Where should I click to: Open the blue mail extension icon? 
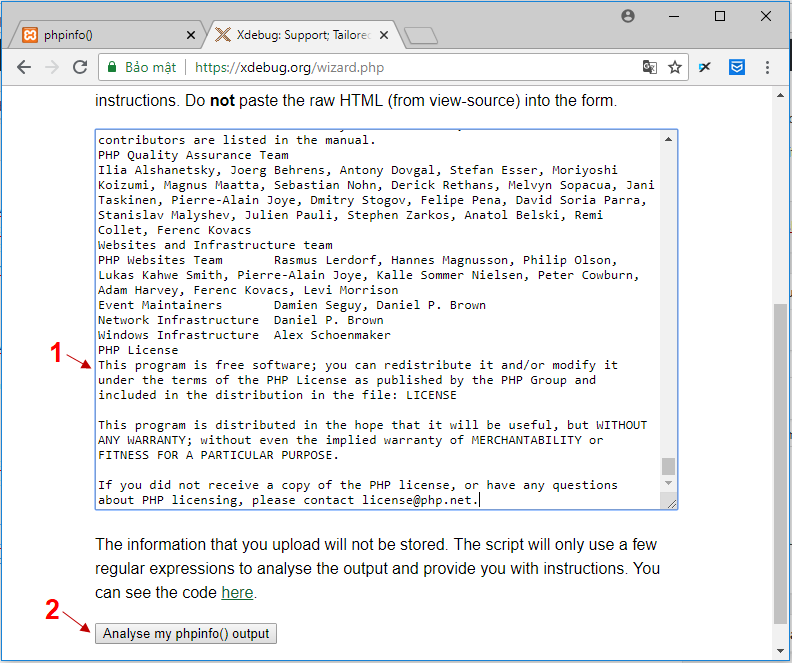[737, 67]
